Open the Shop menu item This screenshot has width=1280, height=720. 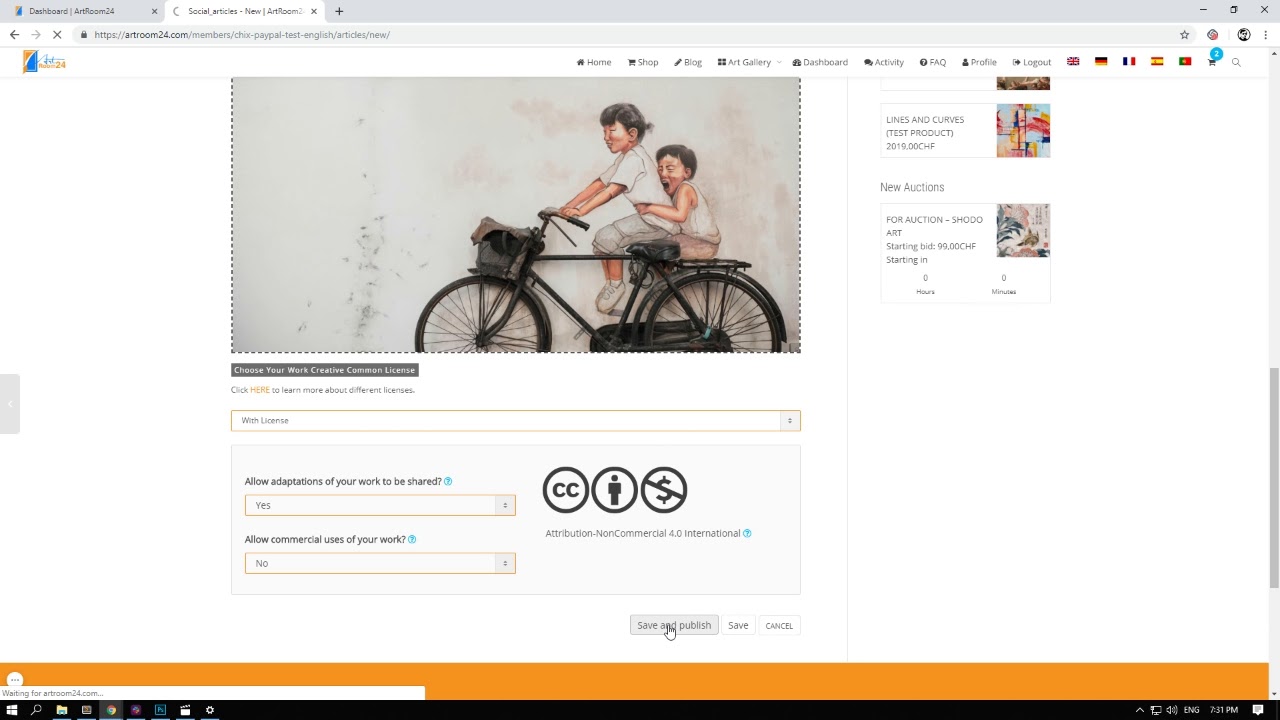coord(643,62)
